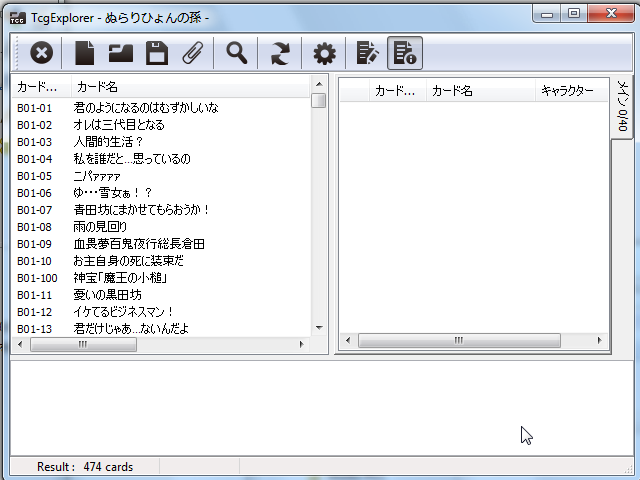Viewport: 640px width, 480px height.
Task: Click the left list horizontal scrollbar thumb
Action: [x=83, y=344]
